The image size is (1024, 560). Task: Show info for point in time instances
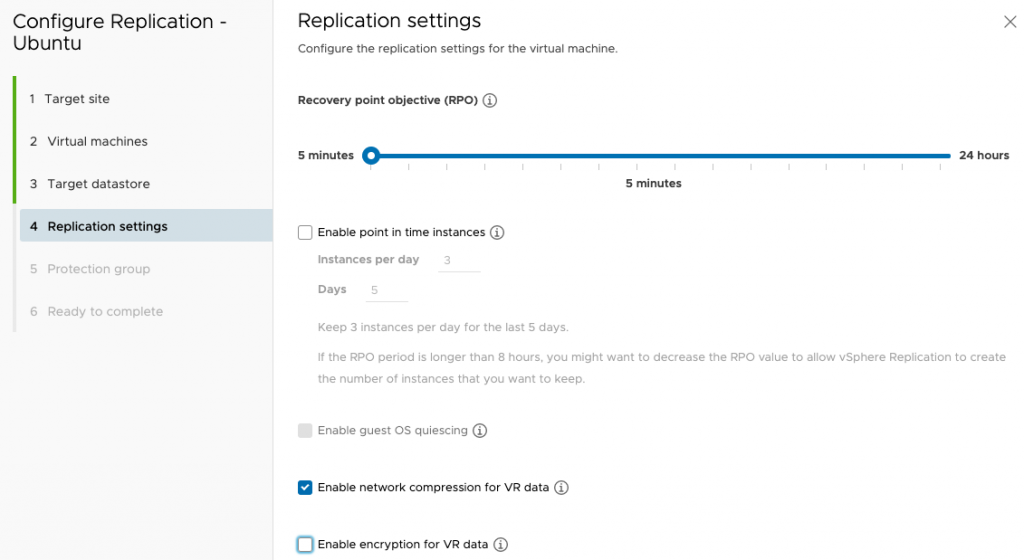(497, 232)
